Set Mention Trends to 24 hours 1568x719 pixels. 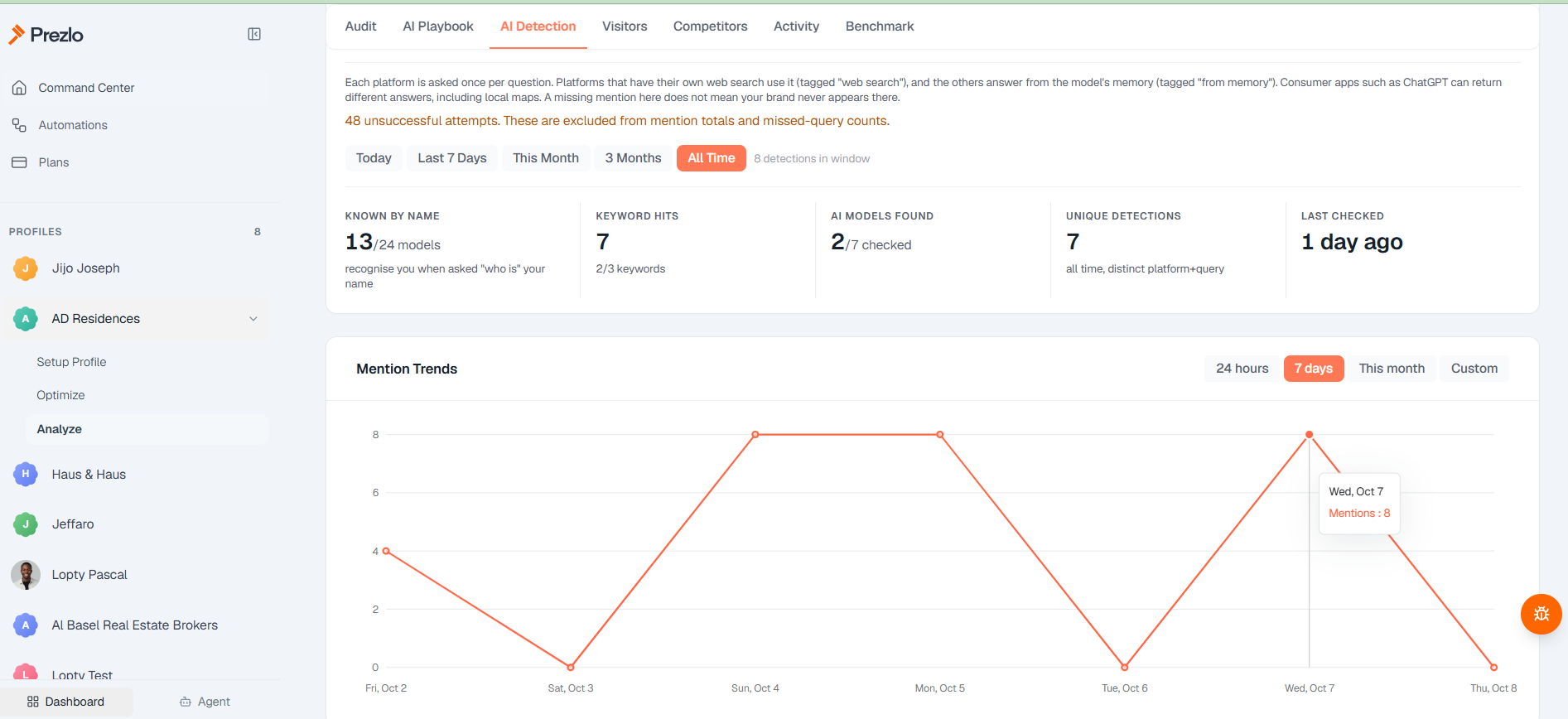(x=1242, y=369)
